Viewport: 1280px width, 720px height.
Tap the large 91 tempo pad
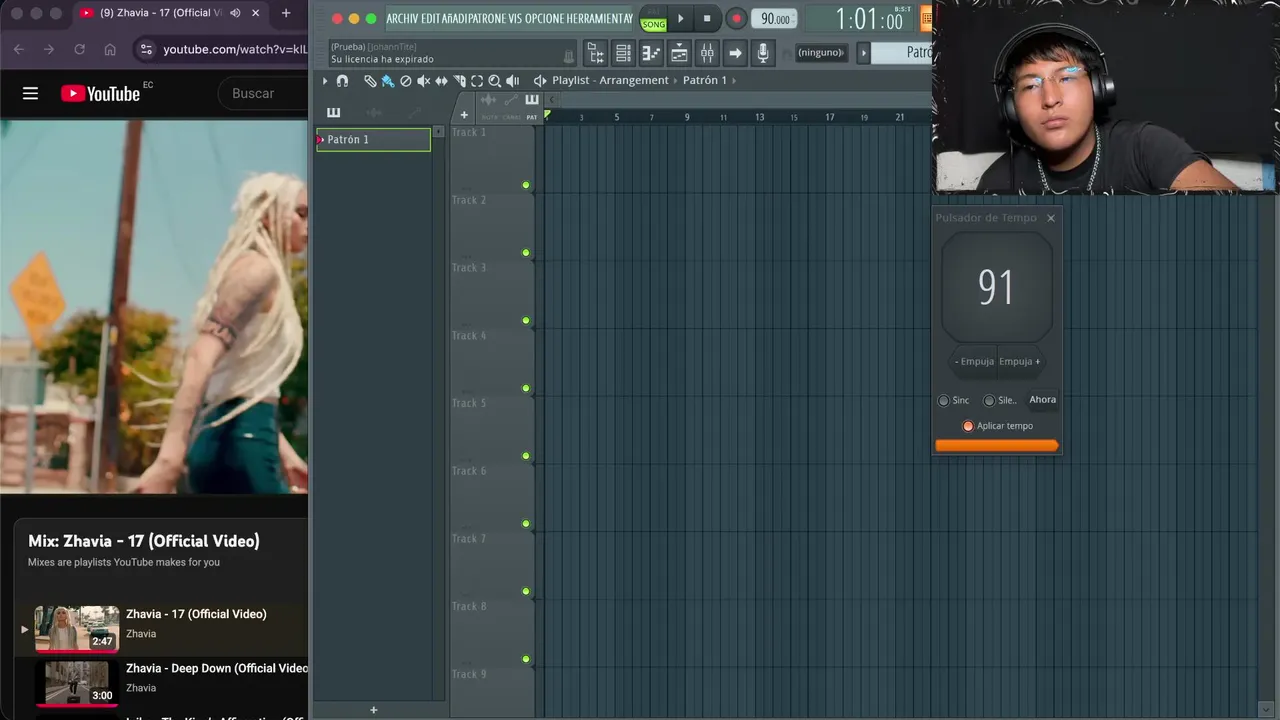point(996,288)
